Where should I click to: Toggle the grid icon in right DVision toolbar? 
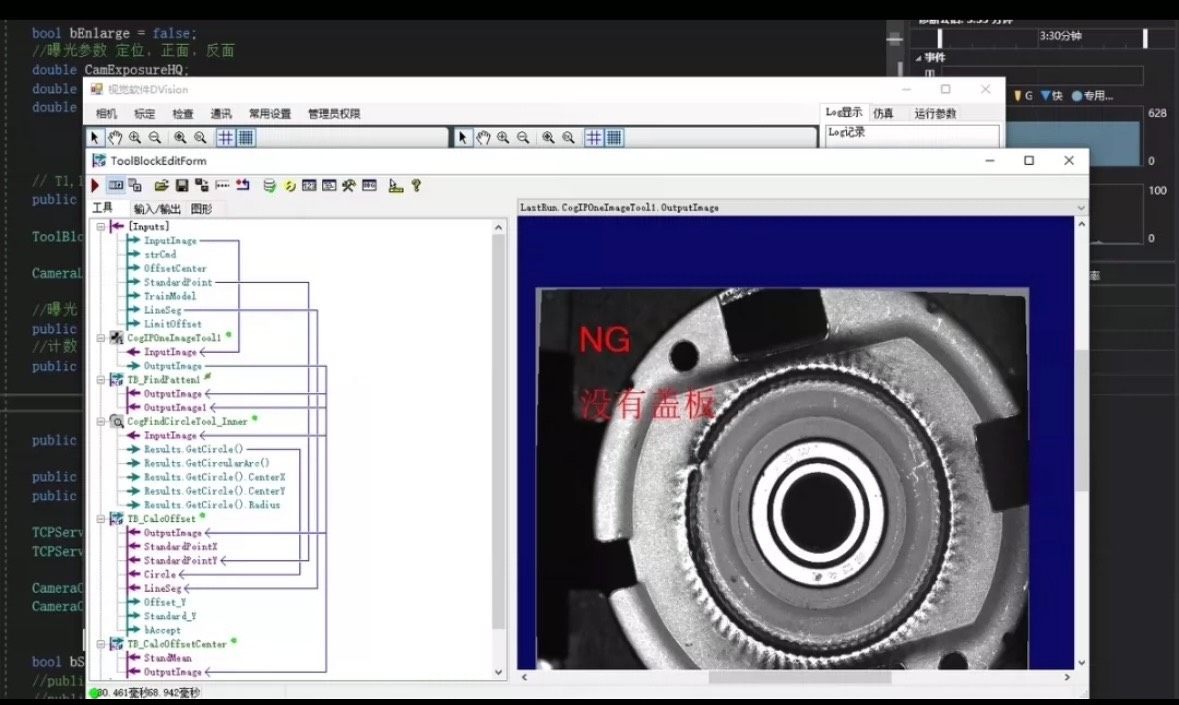coord(593,138)
